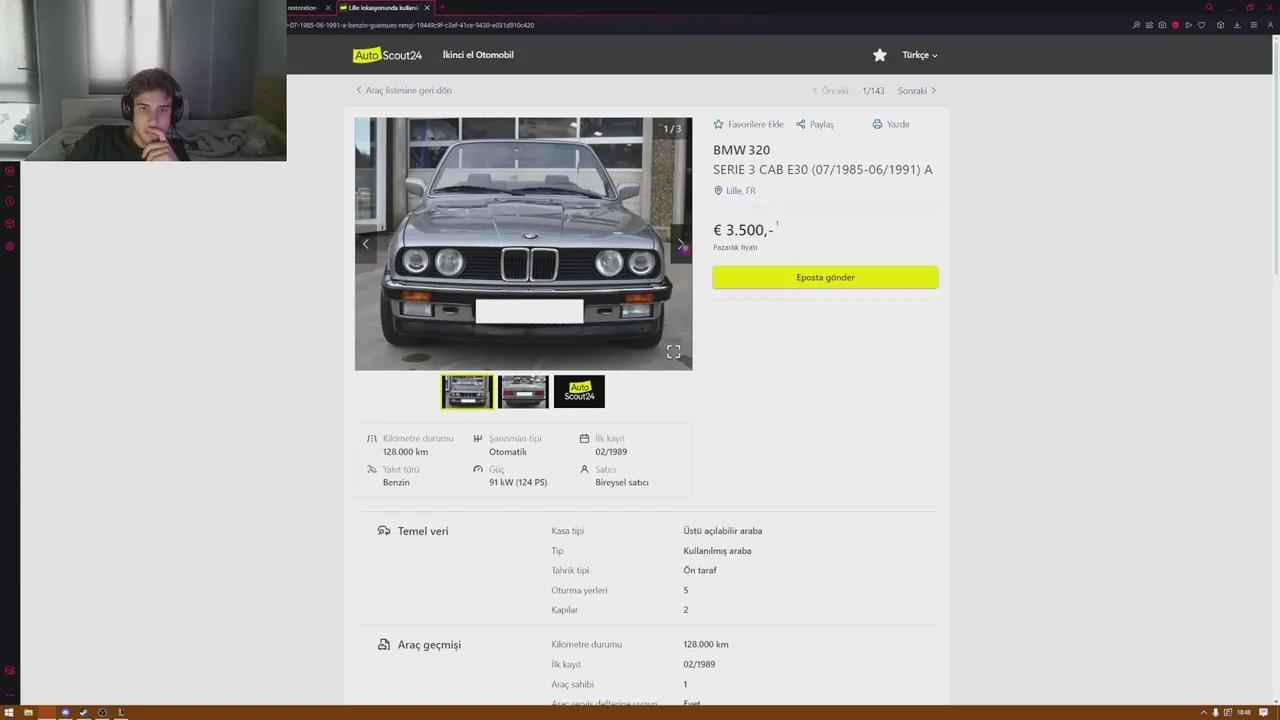This screenshot has height=720, width=1280.
Task: Open İkinci el Otomobil menu item
Action: pos(478,55)
